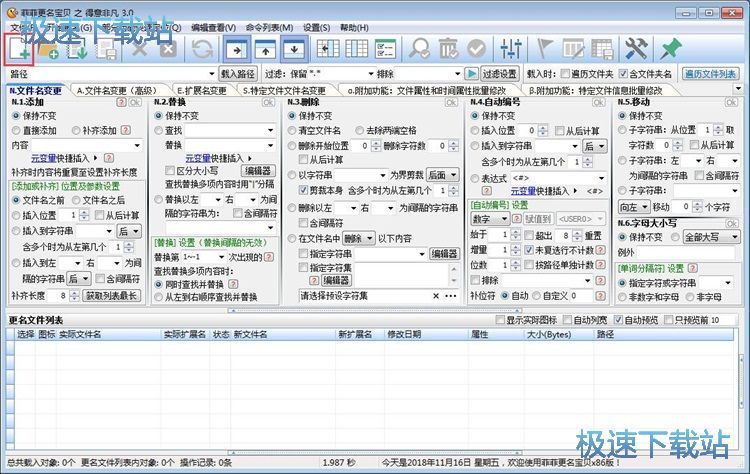Viewport: 750px width, 474px height.
Task: Click the add file icon with green plus
Action: click(20, 48)
